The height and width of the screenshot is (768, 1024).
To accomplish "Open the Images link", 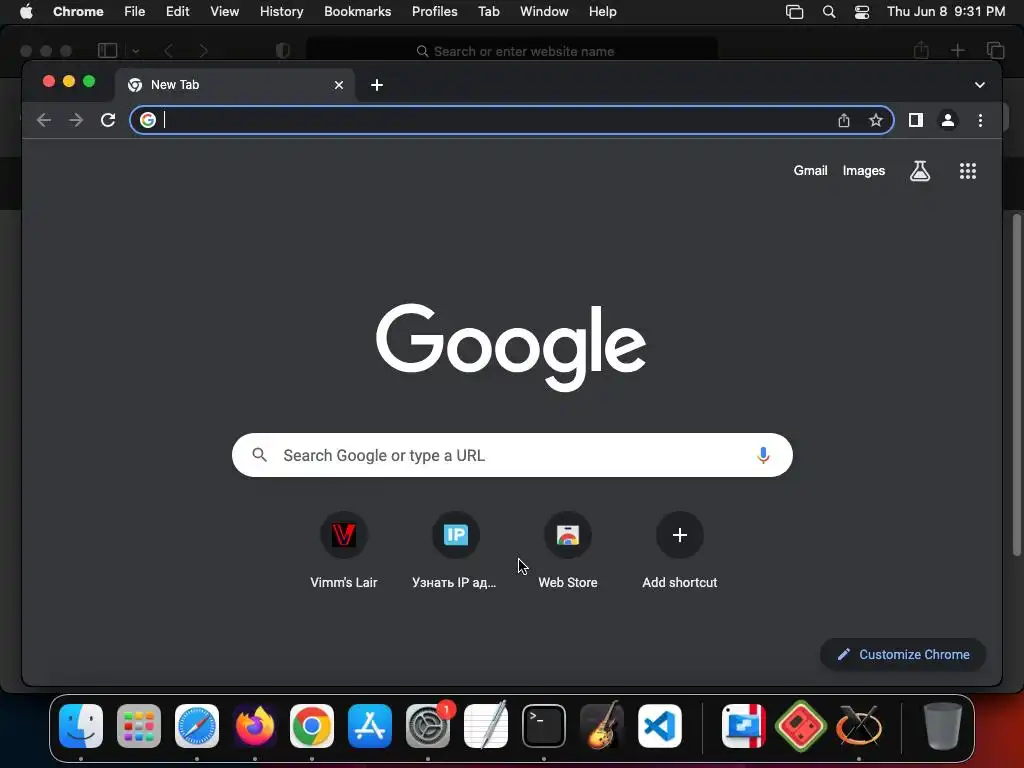I will point(863,170).
